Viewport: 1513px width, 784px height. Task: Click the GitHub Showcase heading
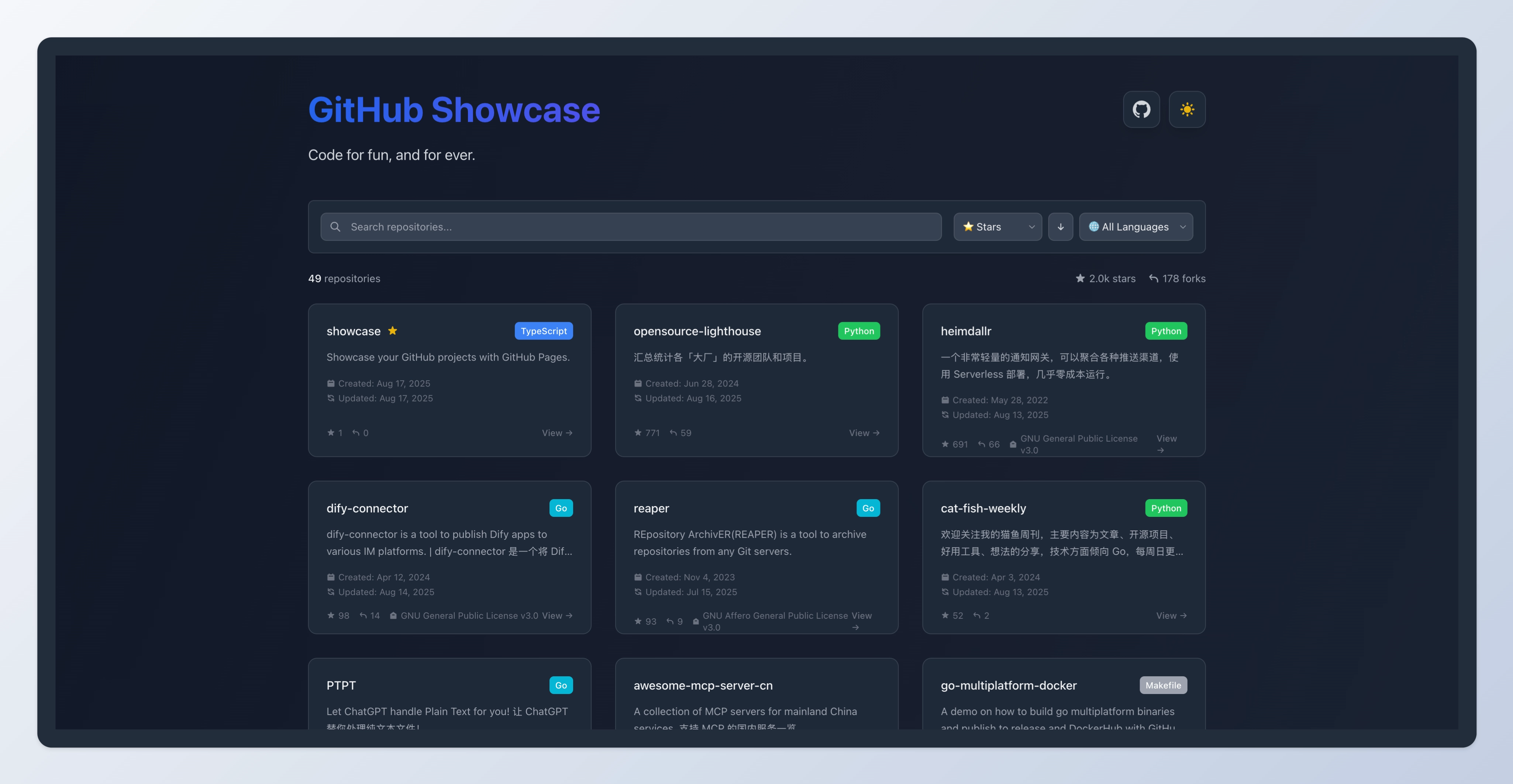tap(454, 110)
